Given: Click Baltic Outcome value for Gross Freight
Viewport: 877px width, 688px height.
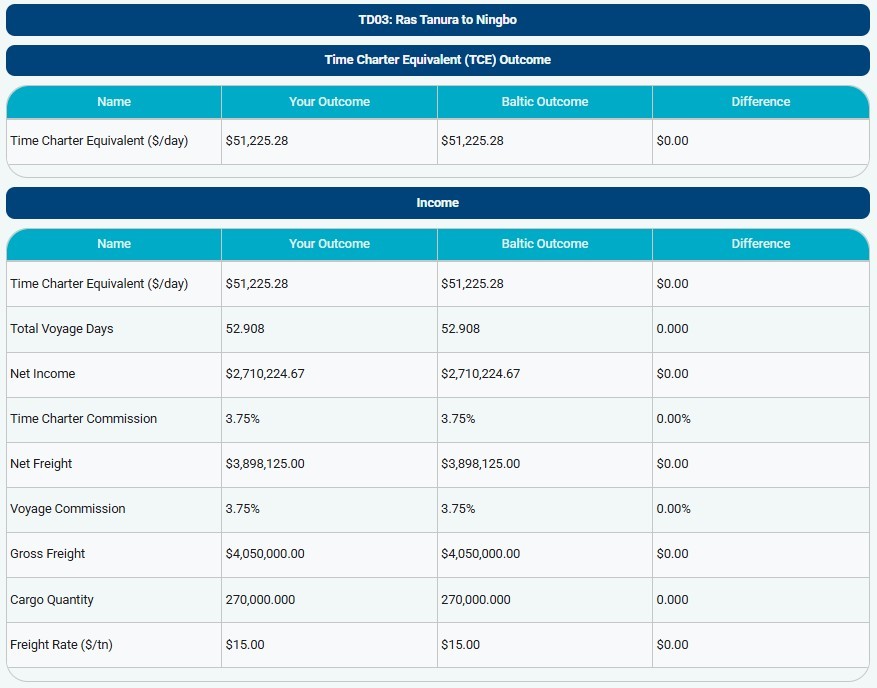Looking at the screenshot, I should point(480,554).
